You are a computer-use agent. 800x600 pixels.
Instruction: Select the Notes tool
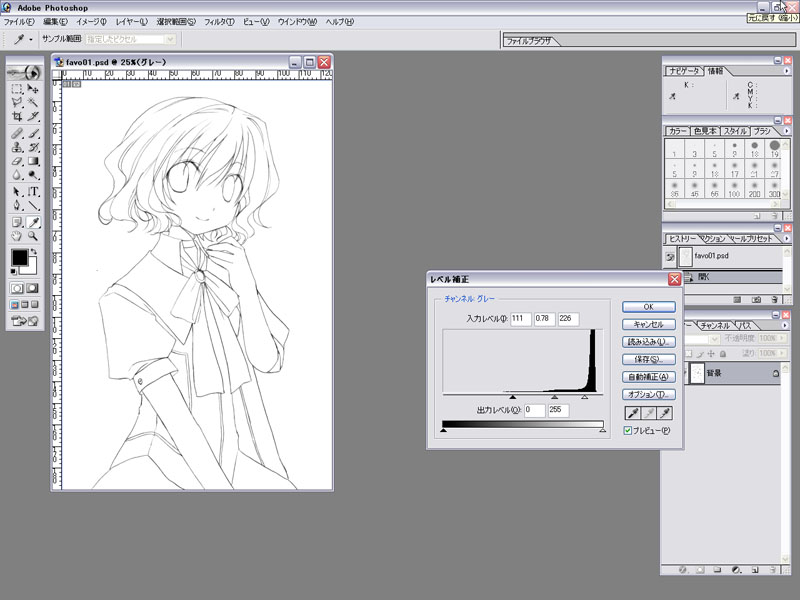pos(17,222)
